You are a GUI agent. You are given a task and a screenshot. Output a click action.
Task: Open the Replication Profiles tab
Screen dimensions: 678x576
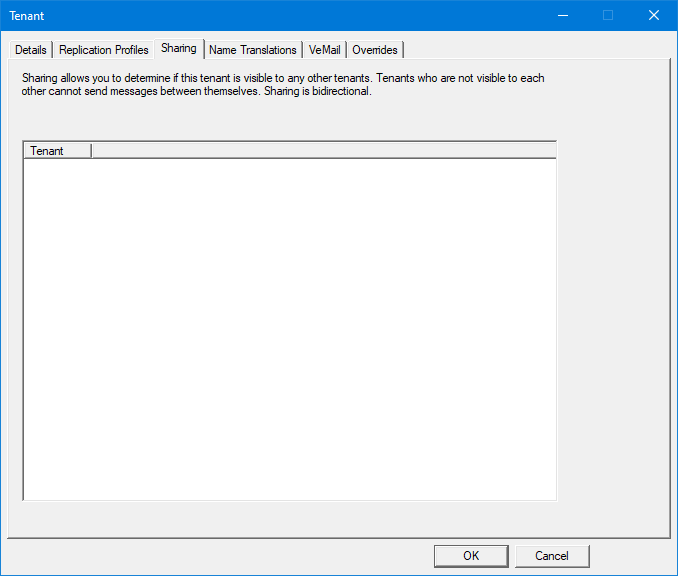tap(104, 50)
